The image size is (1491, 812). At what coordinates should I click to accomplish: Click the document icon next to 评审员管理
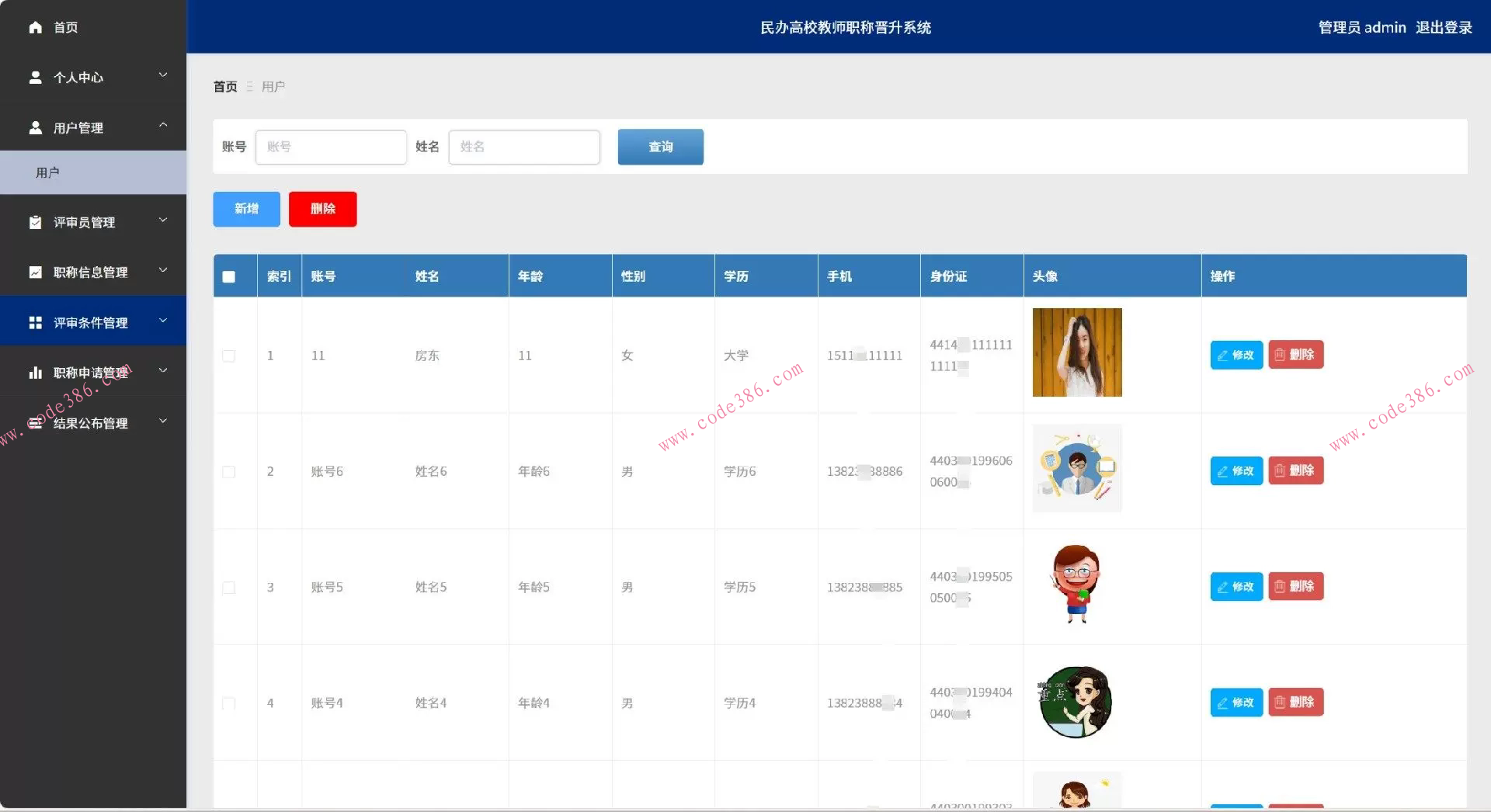pos(36,222)
